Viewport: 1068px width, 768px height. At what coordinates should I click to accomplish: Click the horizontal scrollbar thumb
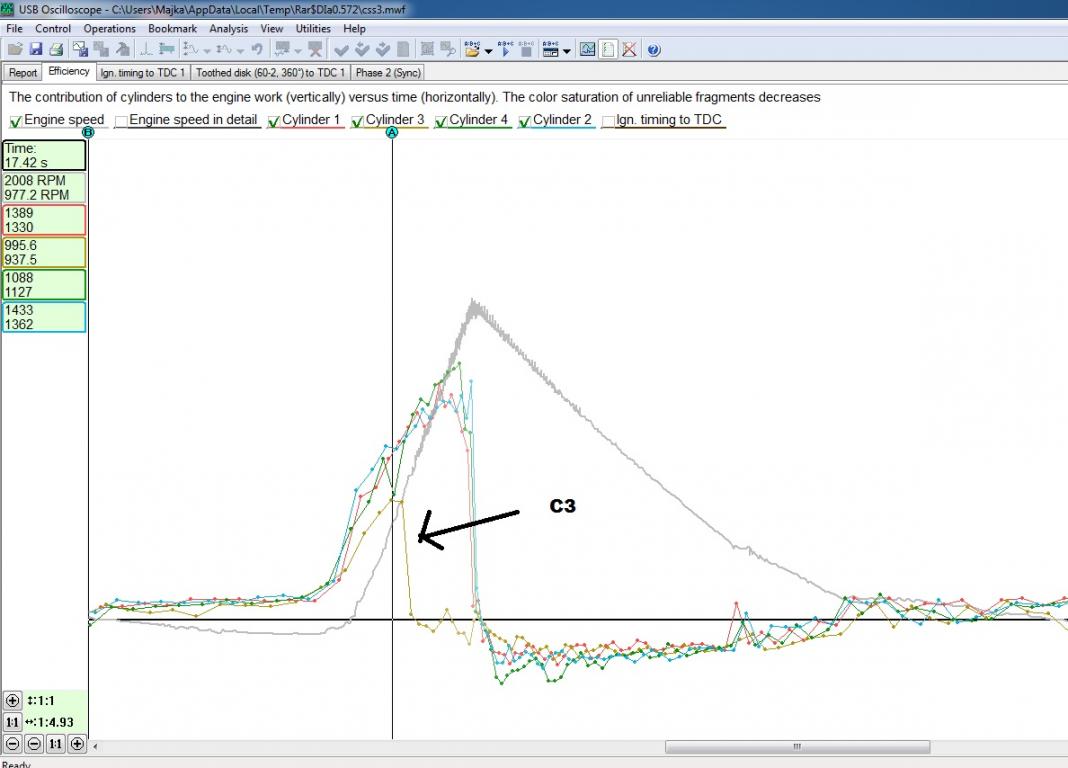coord(797,746)
